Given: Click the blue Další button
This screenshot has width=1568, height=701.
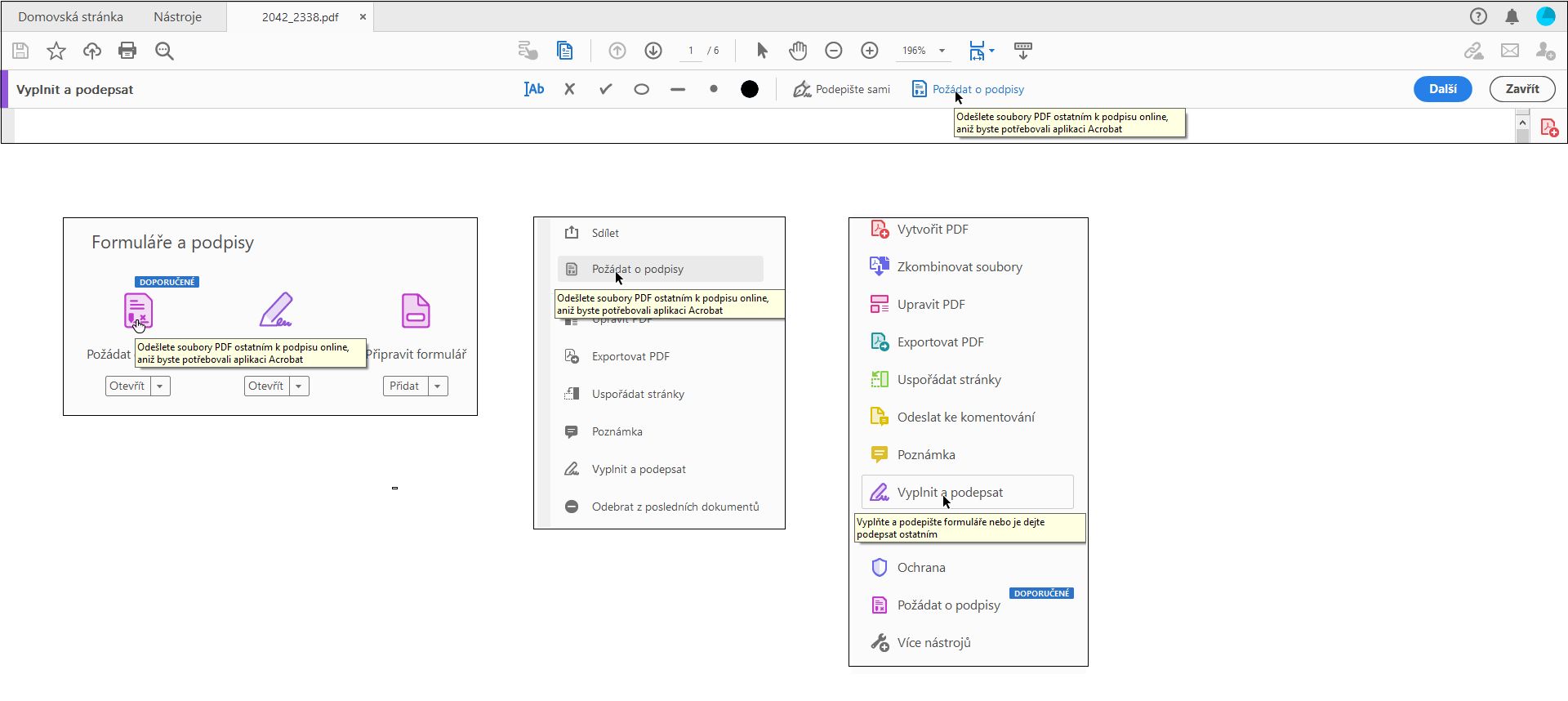Looking at the screenshot, I should 1443,89.
